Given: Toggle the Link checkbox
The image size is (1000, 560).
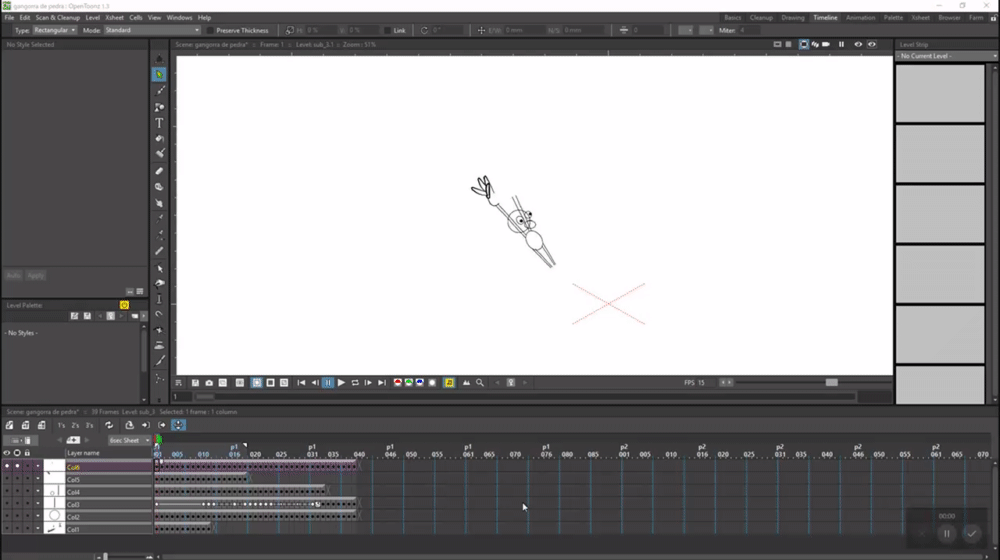Looking at the screenshot, I should (389, 30).
